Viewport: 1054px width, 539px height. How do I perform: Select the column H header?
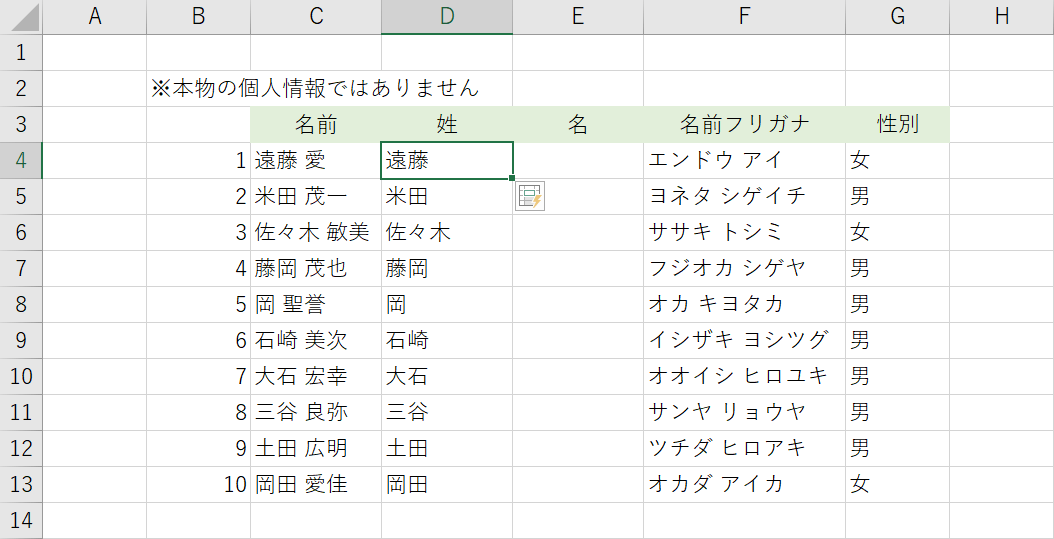[x=1000, y=17]
